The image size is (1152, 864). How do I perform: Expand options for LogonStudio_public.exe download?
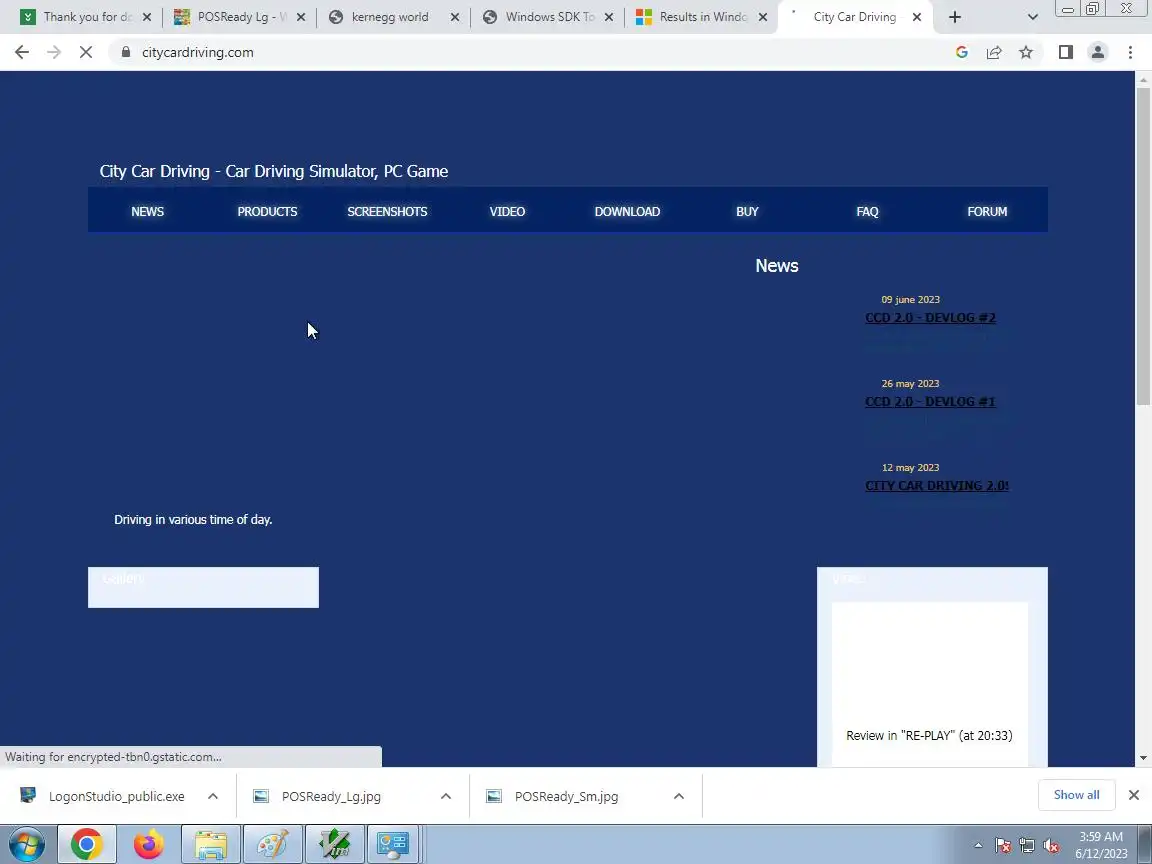click(x=213, y=796)
